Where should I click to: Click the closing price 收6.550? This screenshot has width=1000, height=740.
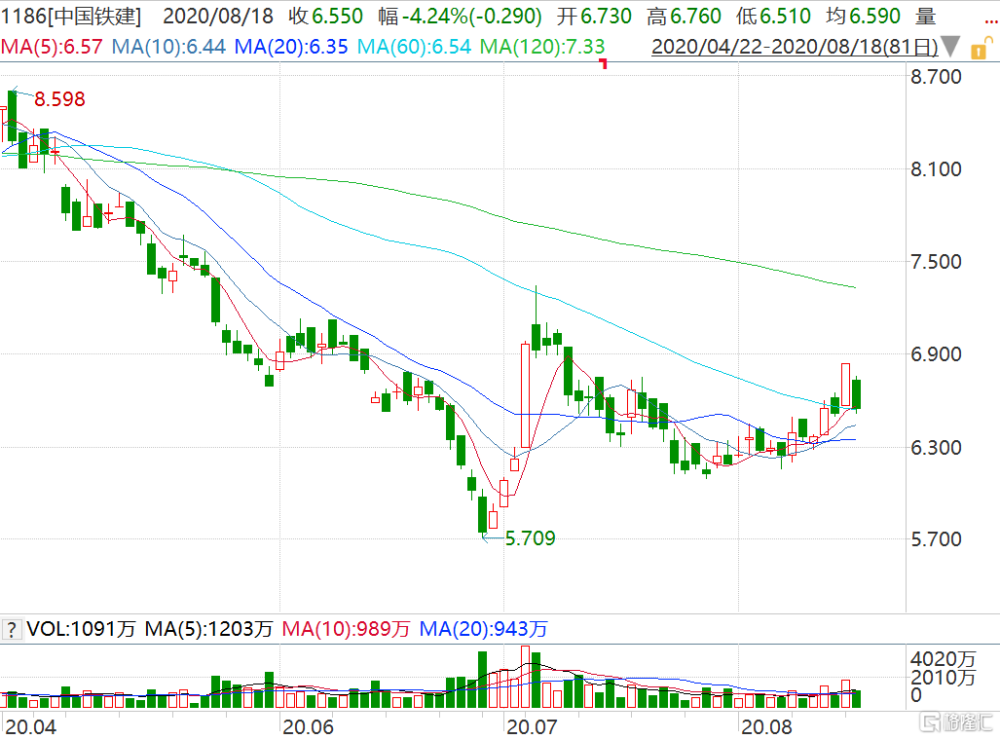pyautogui.click(x=326, y=16)
